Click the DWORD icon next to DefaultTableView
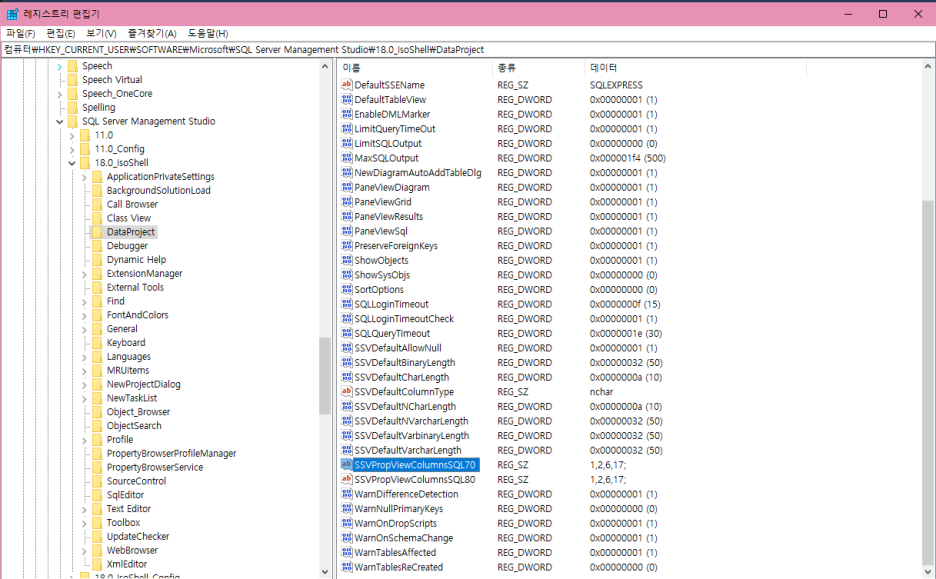The height and width of the screenshot is (579, 936). (x=346, y=99)
